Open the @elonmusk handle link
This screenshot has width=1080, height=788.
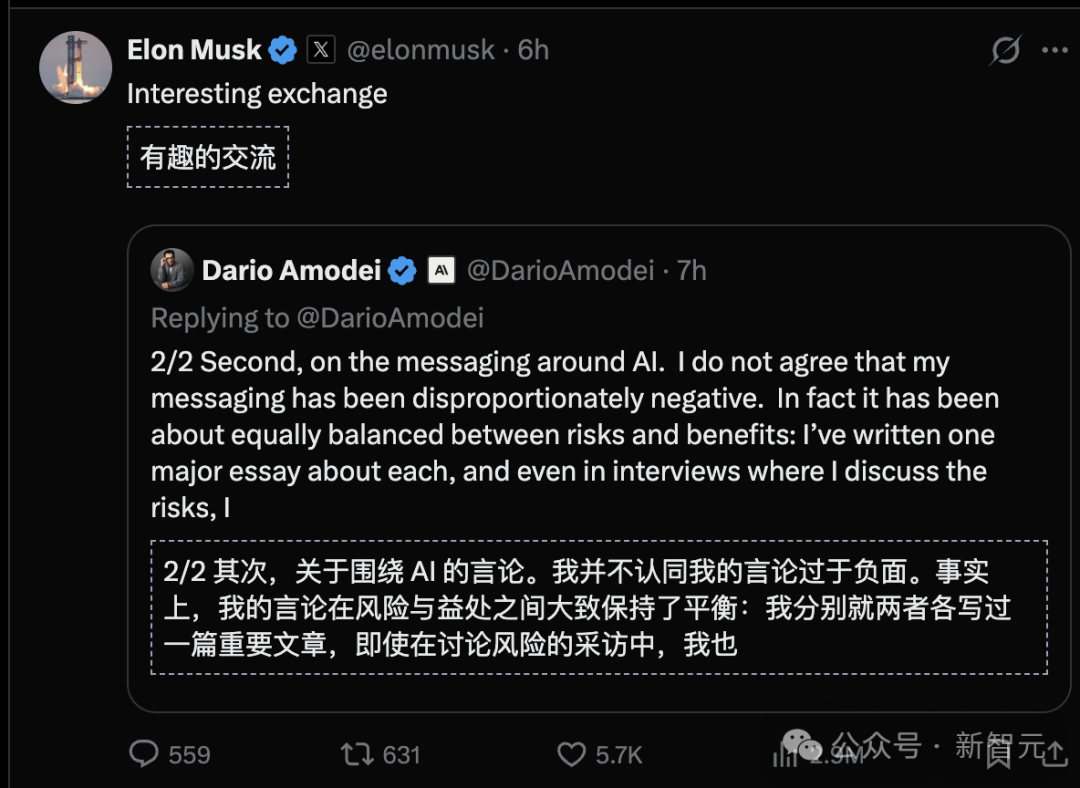(x=420, y=50)
